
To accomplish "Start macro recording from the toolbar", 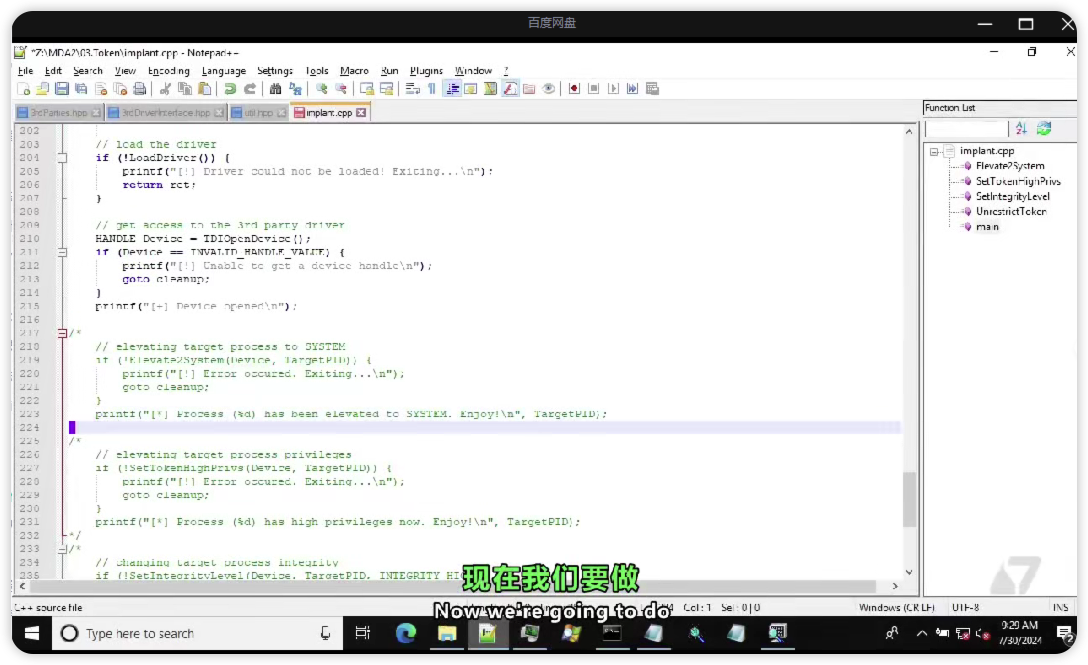I will 573,88.
